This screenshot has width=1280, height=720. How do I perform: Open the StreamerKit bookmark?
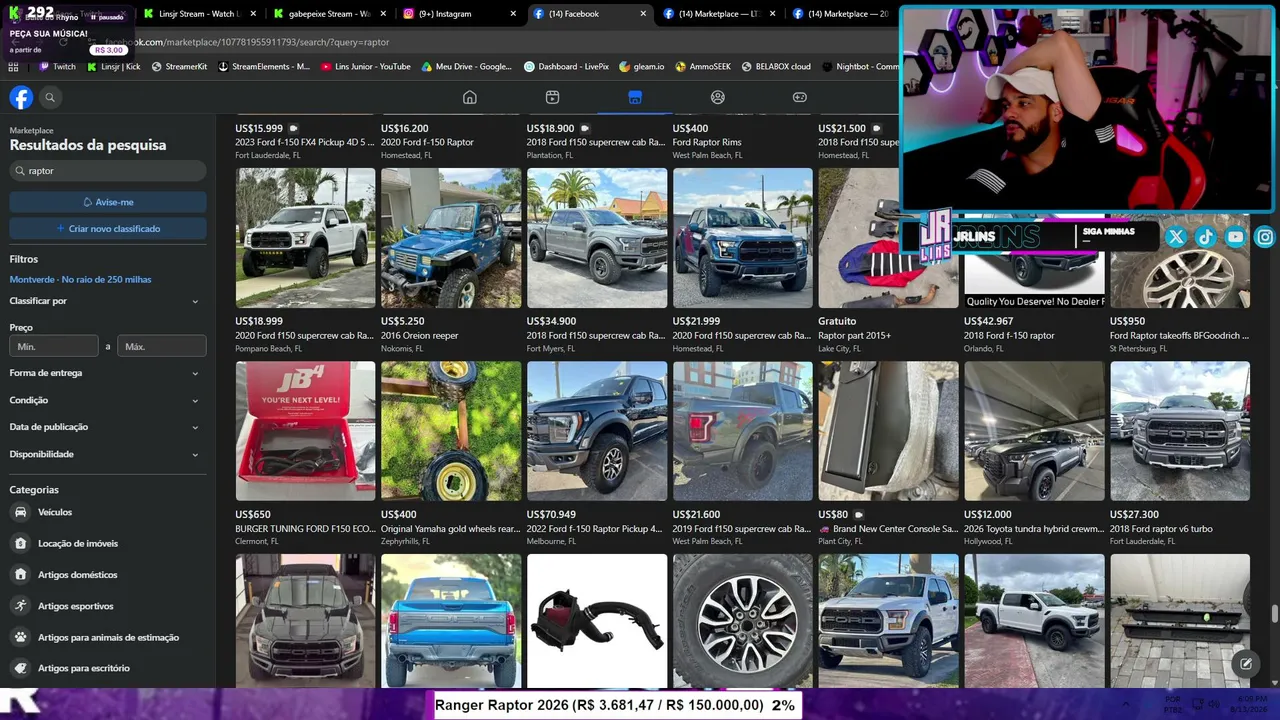click(179, 66)
